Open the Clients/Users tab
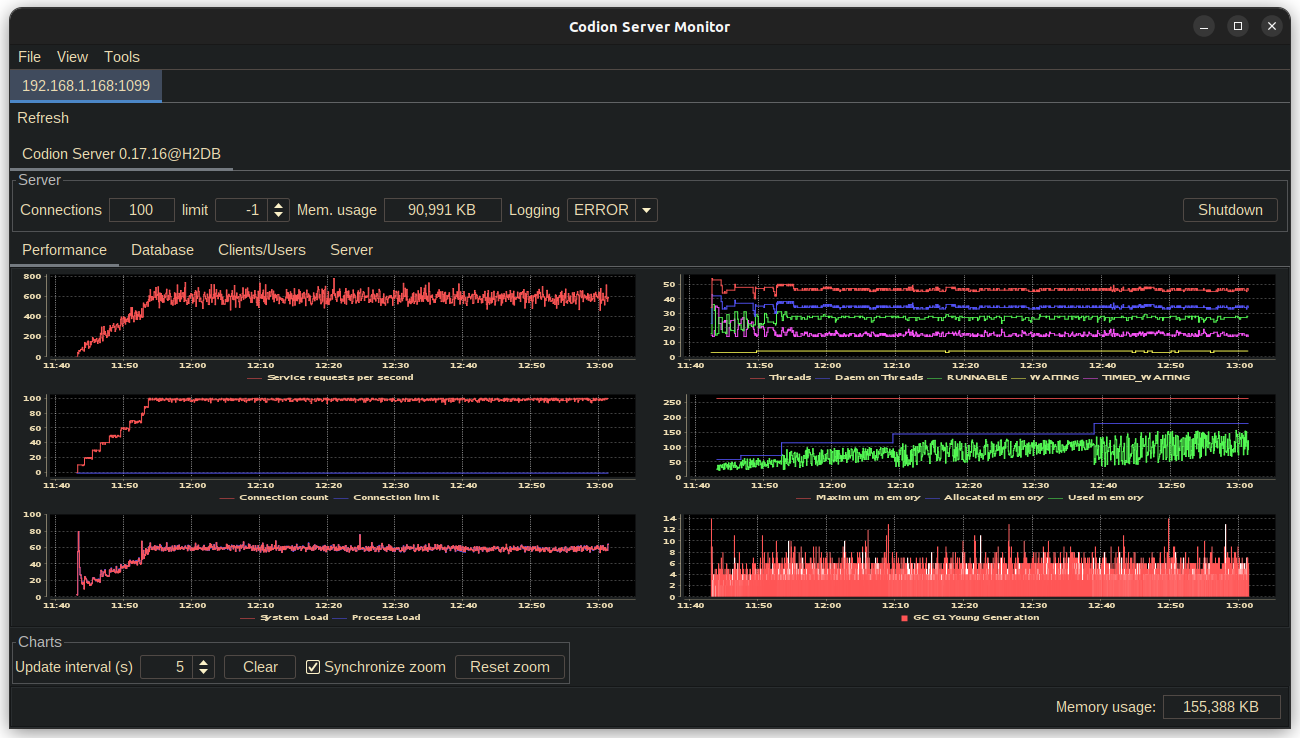 click(x=261, y=249)
